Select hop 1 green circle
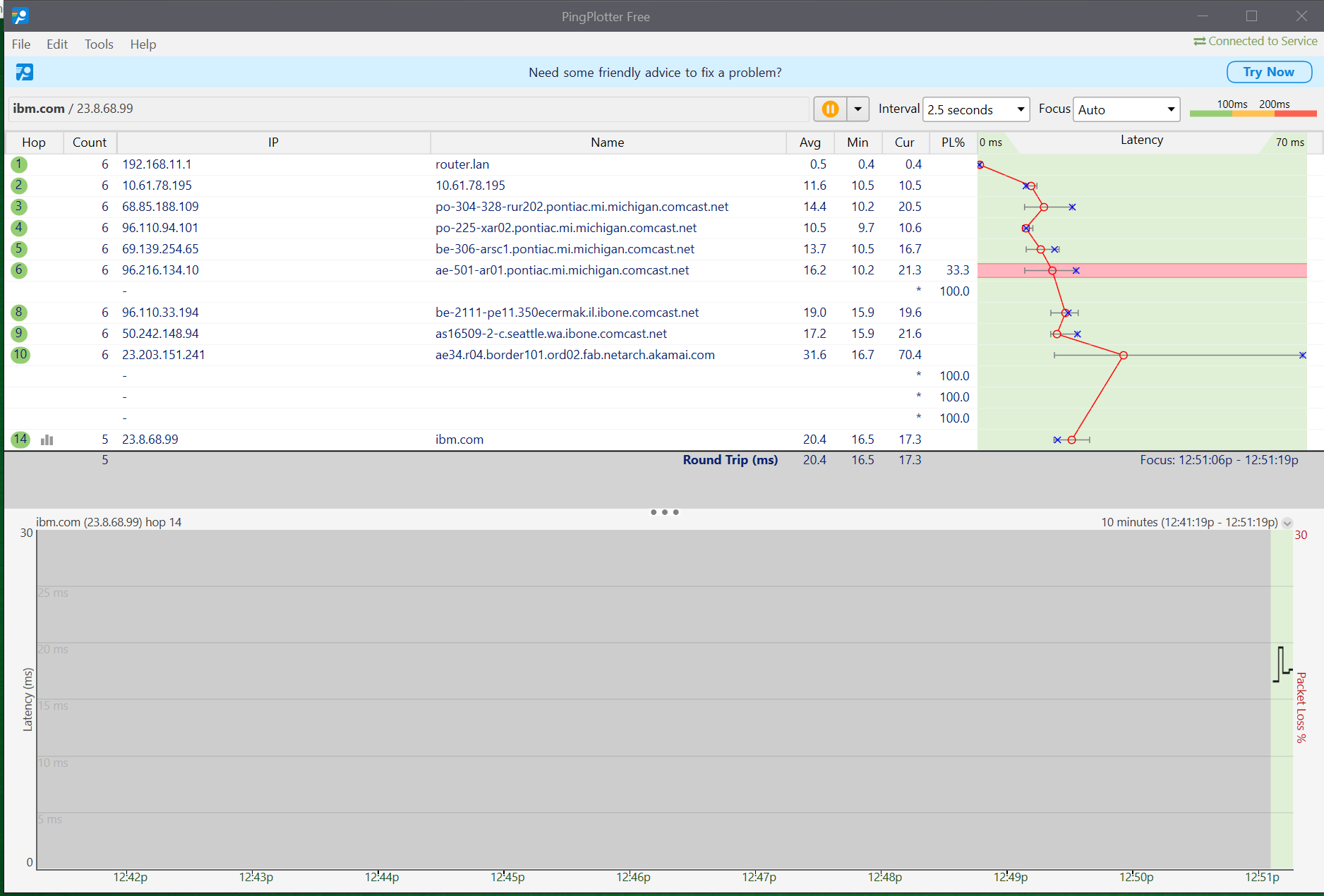The image size is (1324, 896). coord(19,164)
